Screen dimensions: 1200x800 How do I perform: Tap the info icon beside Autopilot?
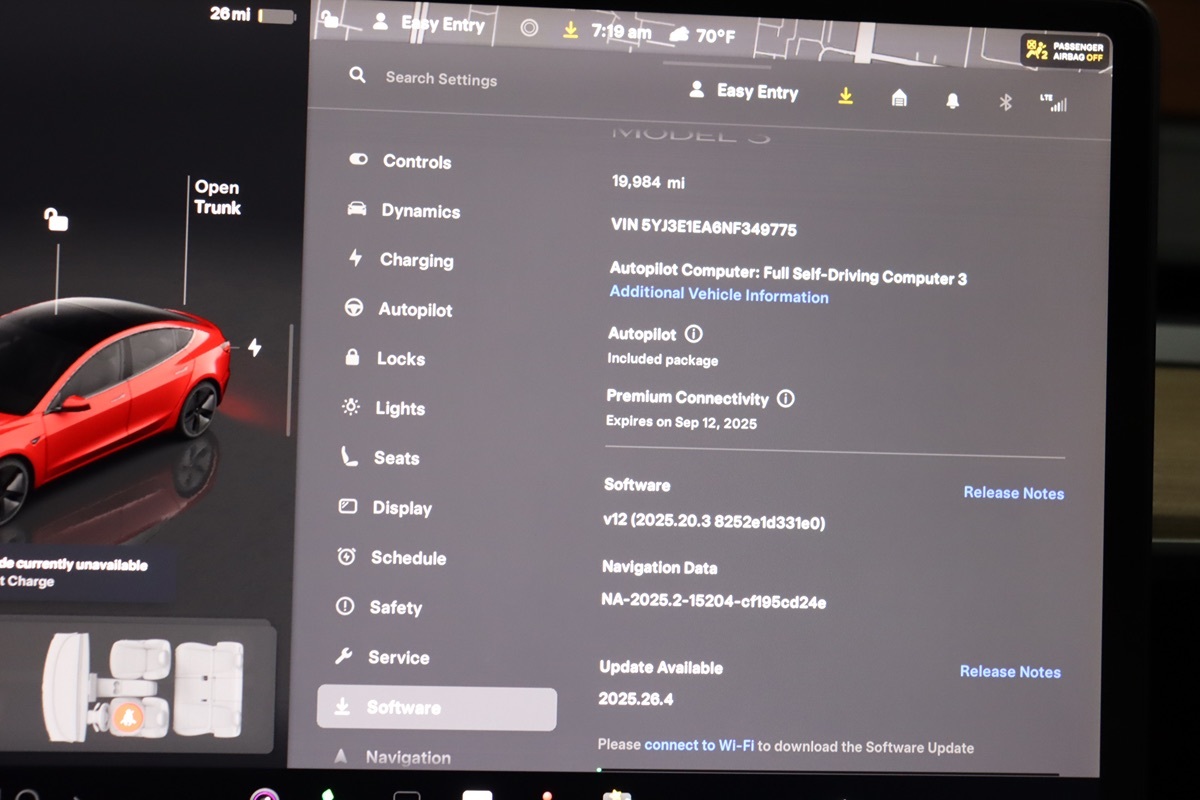(x=693, y=334)
